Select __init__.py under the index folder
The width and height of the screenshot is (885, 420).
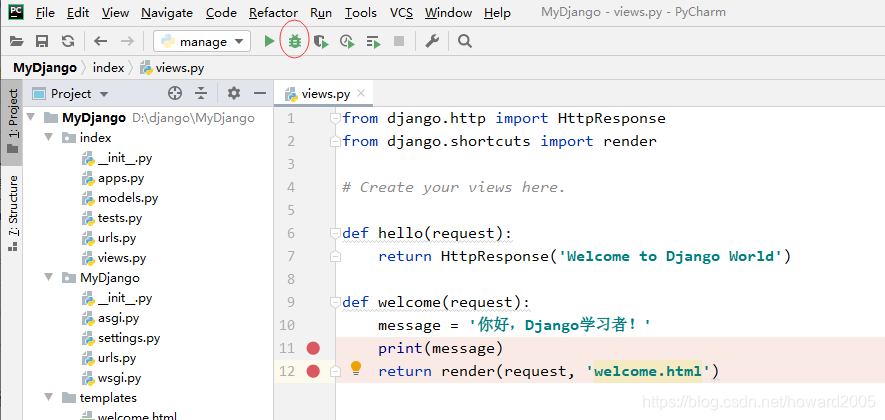(x=125, y=158)
